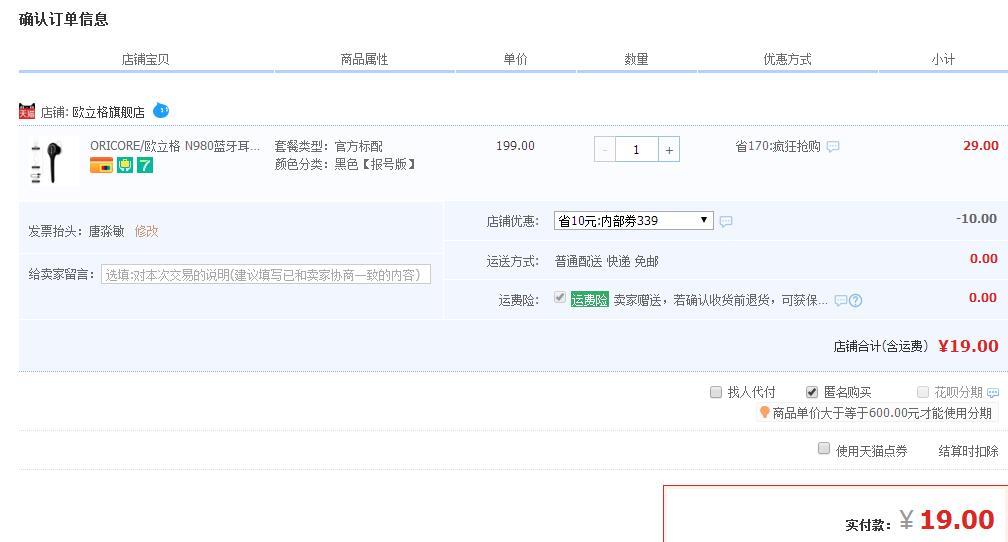
Task: Open the comment bubble beside the coupon dropdown
Action: click(726, 221)
